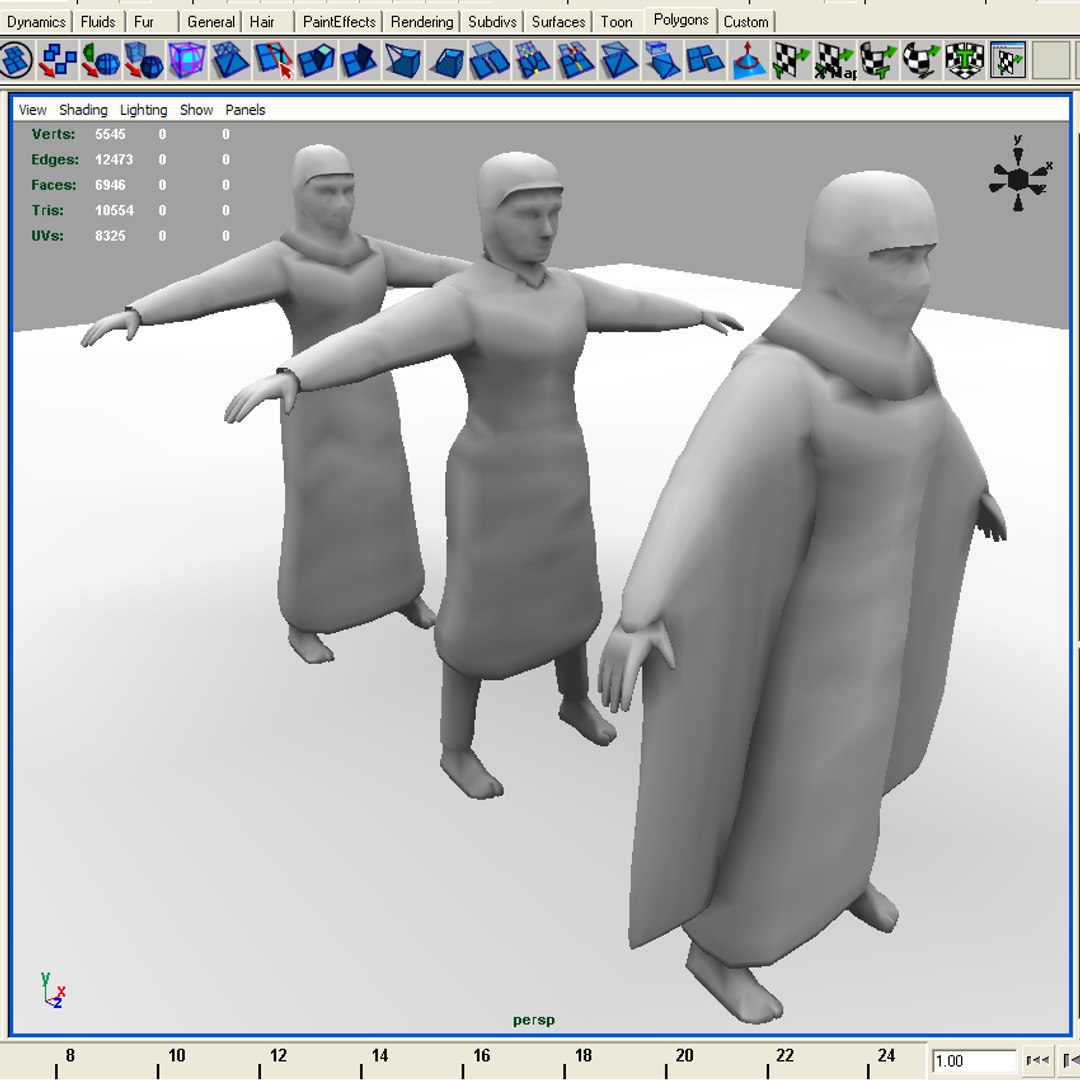1080x1080 pixels.
Task: Click the Smooth Proxy purple cube icon
Action: (187, 60)
